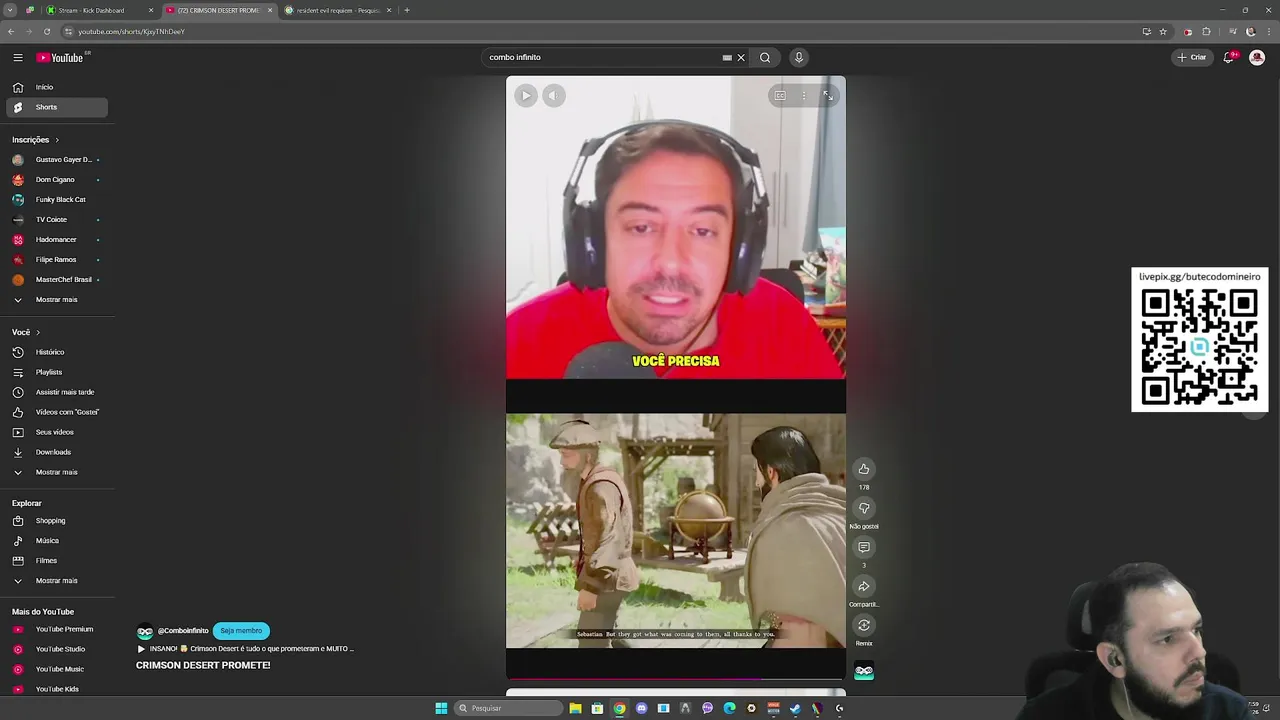
Task: Expand Mostrar mais under Você
Action: click(x=58, y=472)
